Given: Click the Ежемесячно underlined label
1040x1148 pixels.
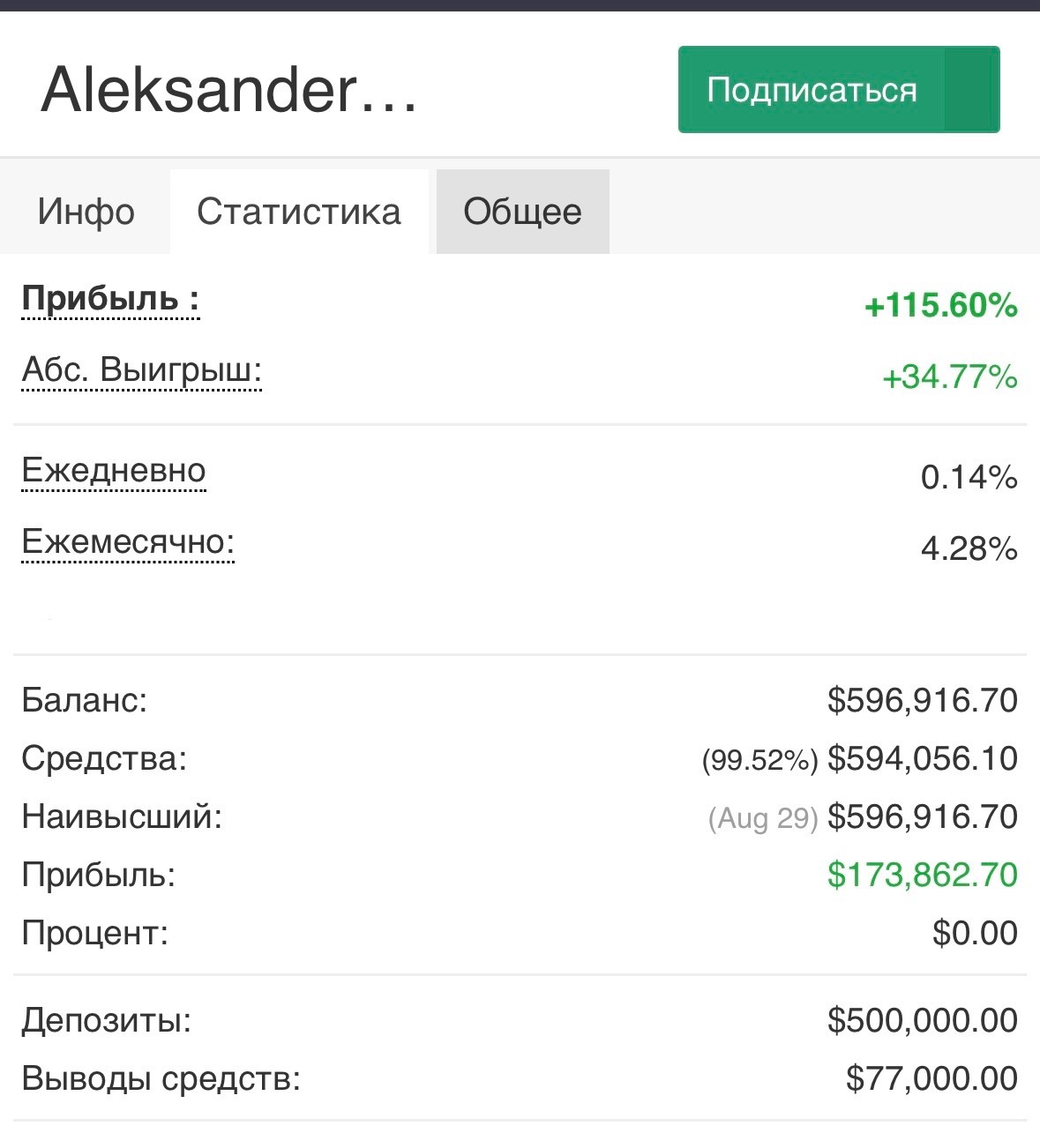Looking at the screenshot, I should coord(128,541).
